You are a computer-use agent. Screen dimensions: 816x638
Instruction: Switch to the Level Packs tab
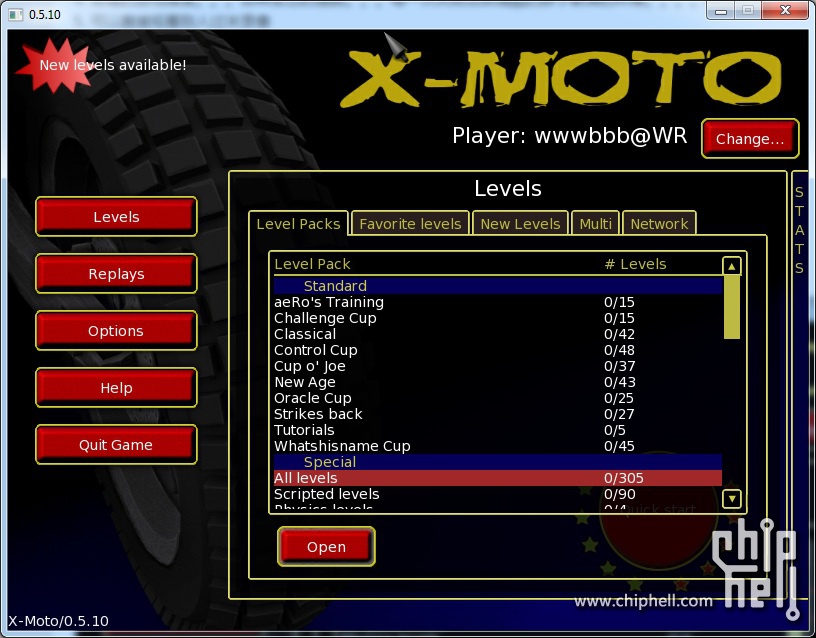coord(298,224)
